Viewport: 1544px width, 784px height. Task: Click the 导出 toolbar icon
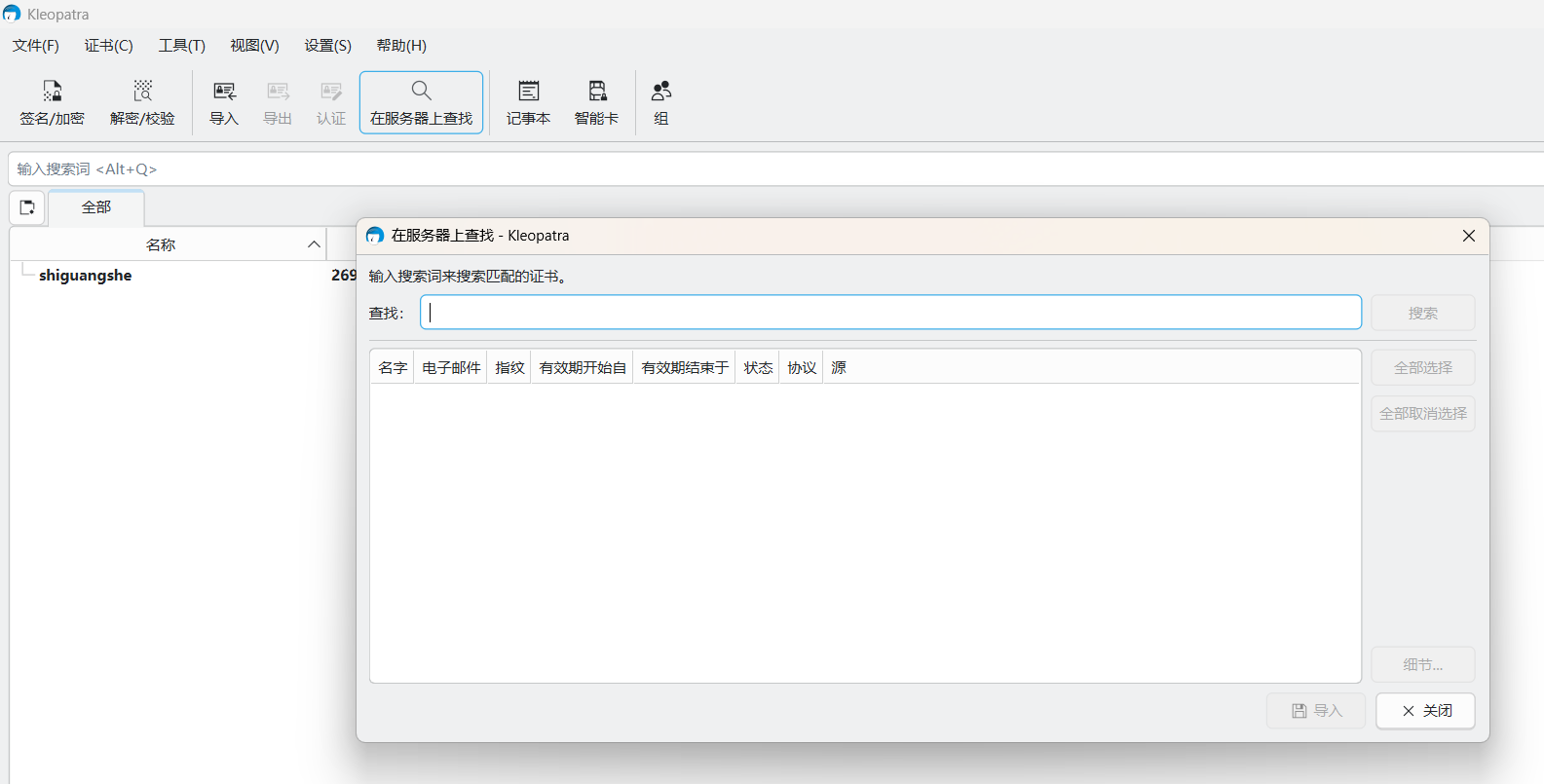[x=278, y=102]
